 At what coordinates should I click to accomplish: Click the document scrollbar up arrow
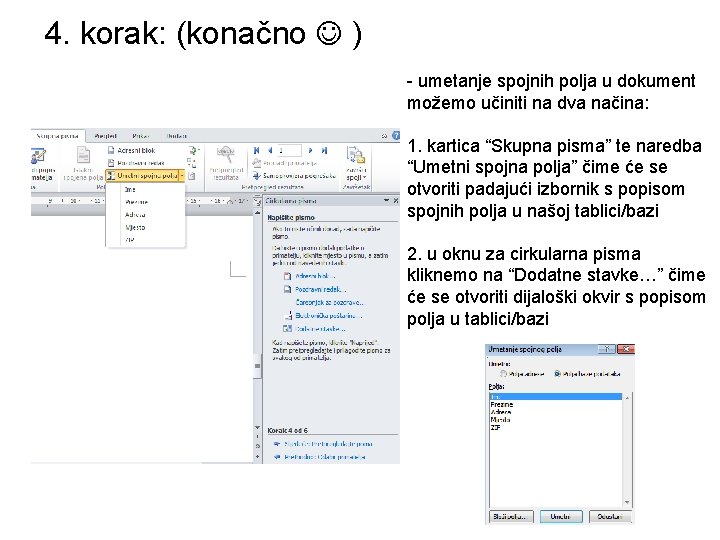258,212
